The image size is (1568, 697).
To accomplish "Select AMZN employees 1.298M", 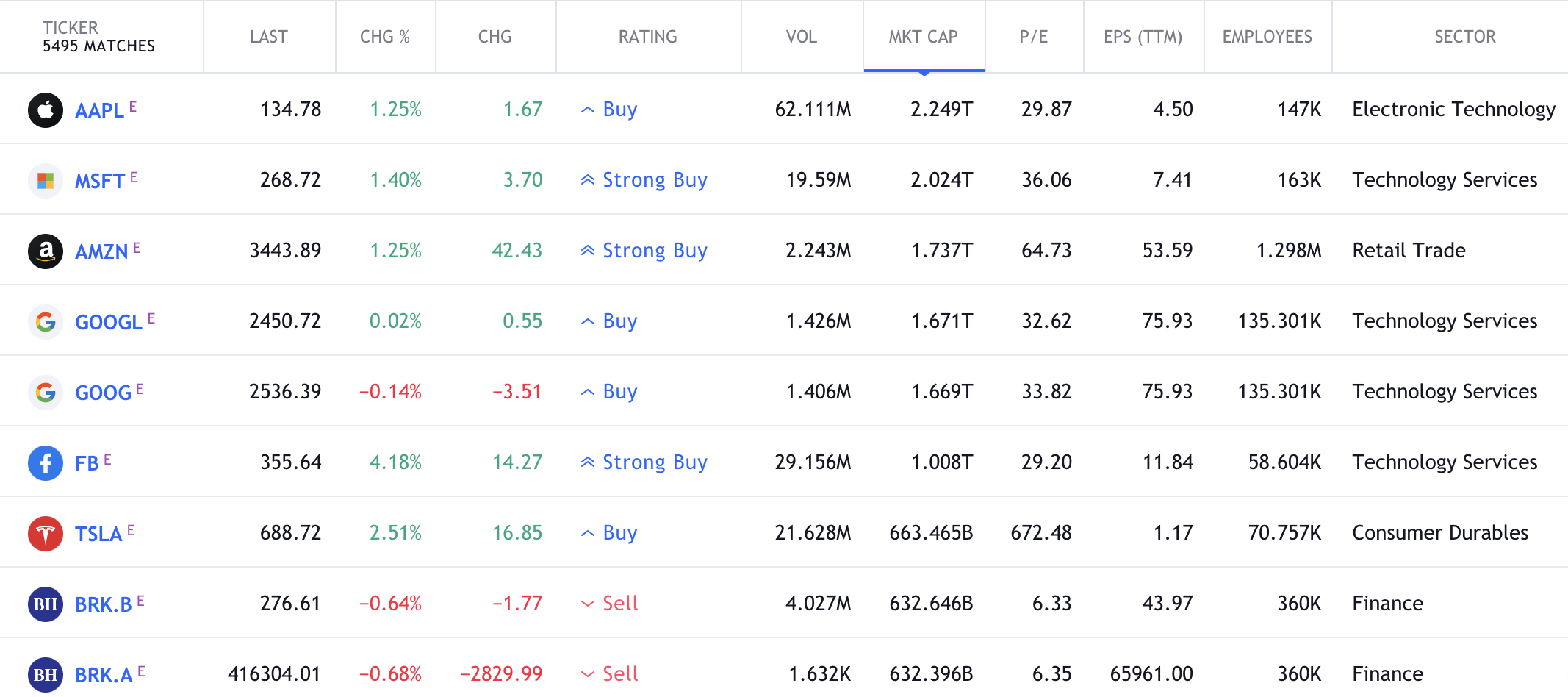I will point(1289,251).
